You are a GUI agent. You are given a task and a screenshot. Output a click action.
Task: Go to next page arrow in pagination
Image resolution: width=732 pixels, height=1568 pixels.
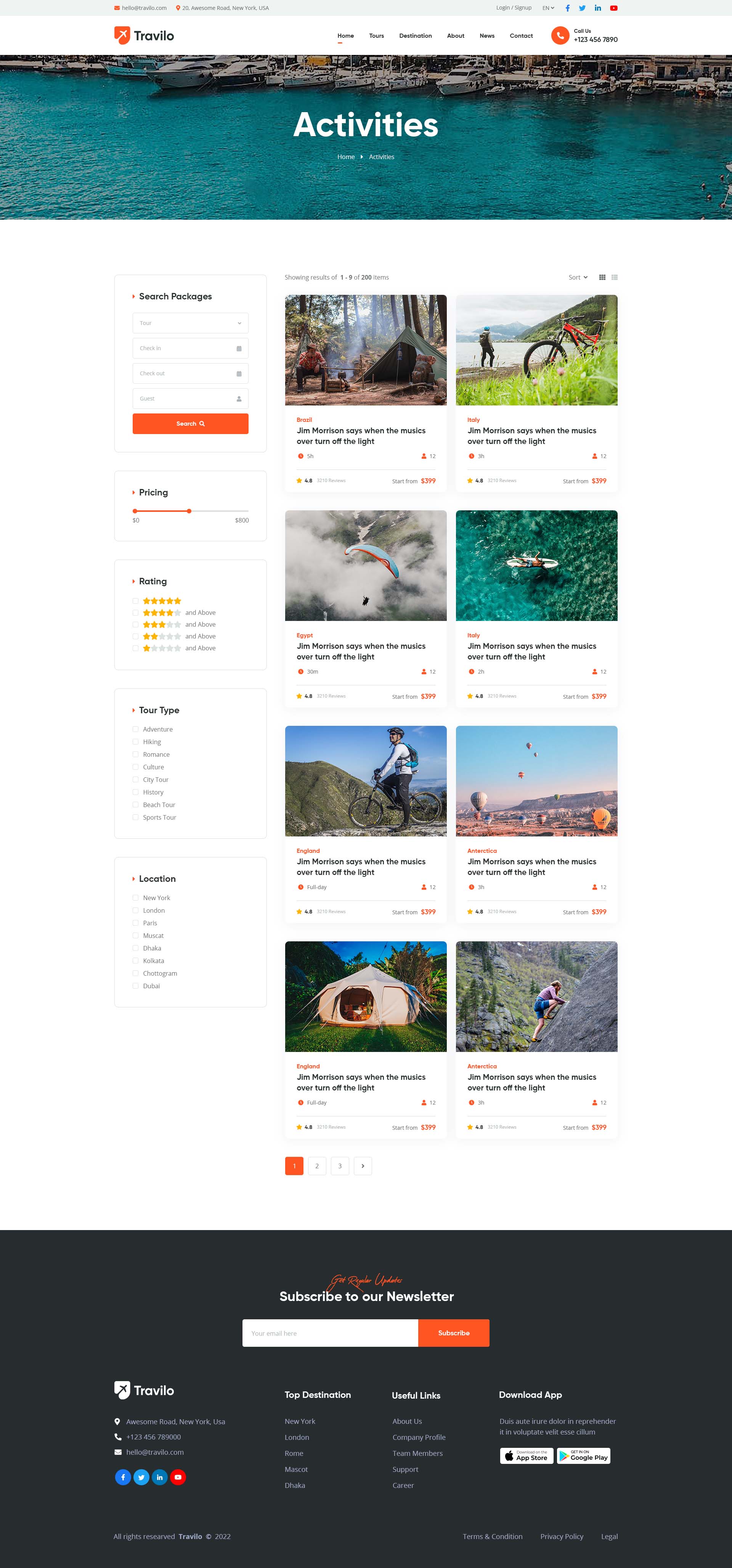coord(363,1166)
